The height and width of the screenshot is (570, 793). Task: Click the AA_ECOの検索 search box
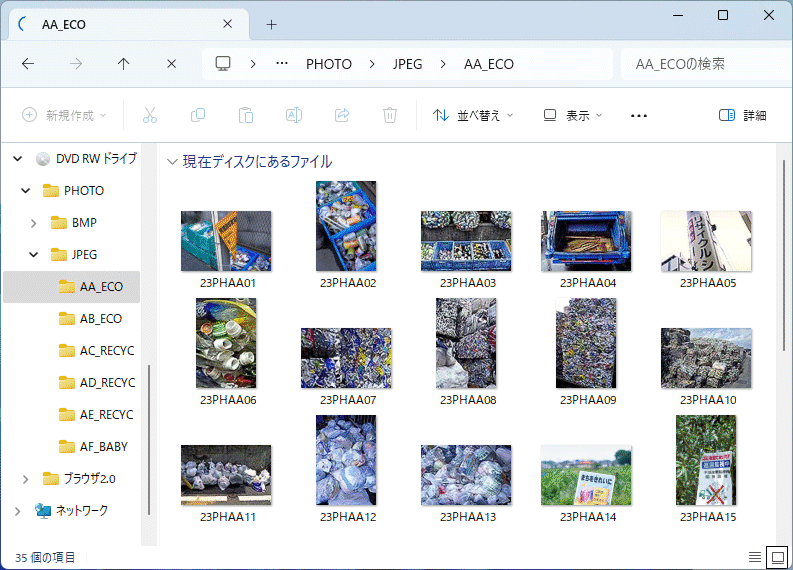click(x=700, y=64)
